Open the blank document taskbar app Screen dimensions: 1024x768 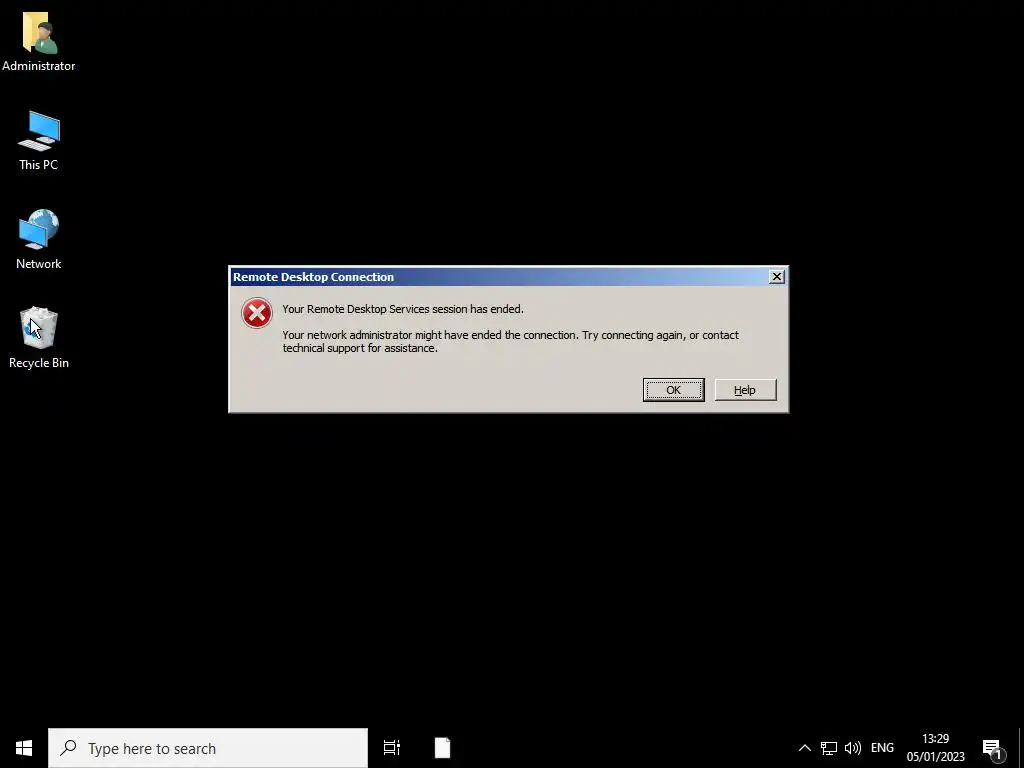point(443,748)
